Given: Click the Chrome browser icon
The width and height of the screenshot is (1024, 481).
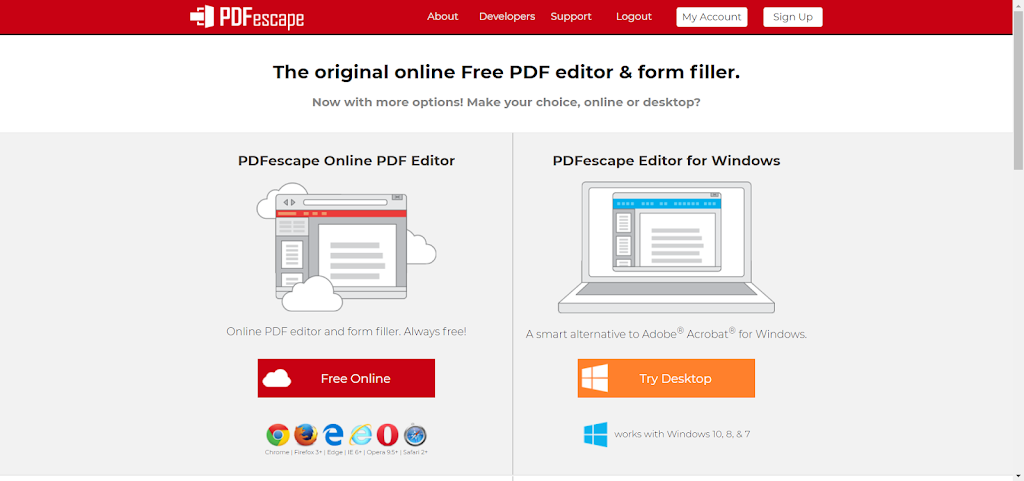Looking at the screenshot, I should click(278, 435).
